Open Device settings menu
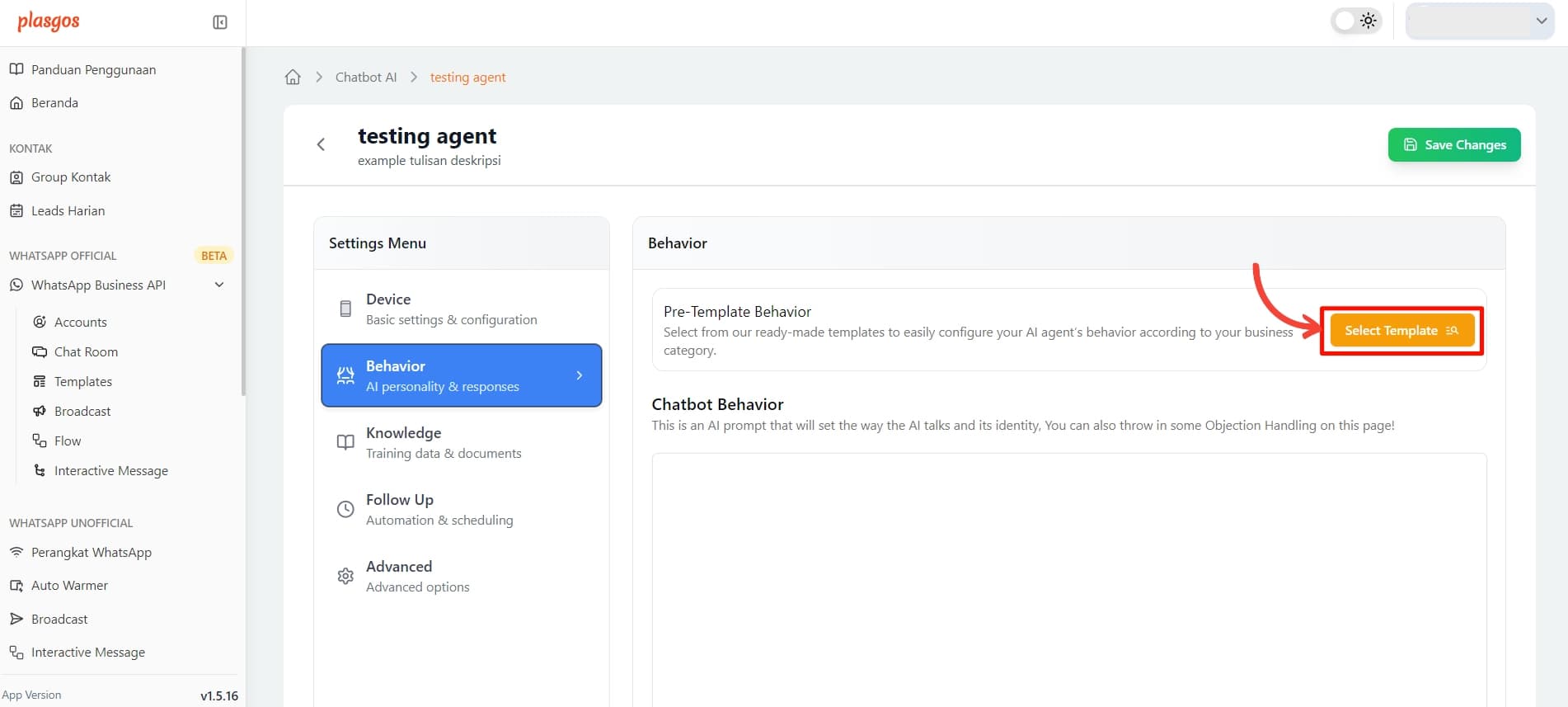Viewport: 1568px width, 707px height. coord(462,309)
